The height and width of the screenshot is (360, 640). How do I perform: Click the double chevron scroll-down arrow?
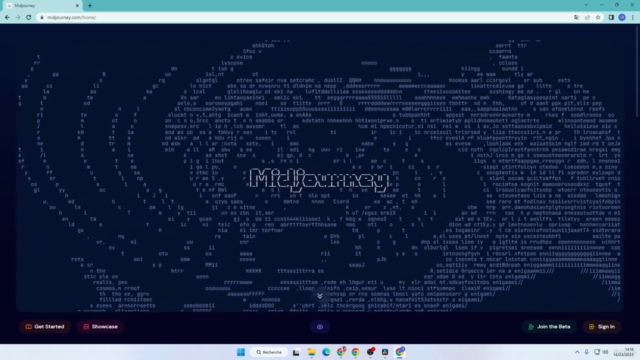320,296
